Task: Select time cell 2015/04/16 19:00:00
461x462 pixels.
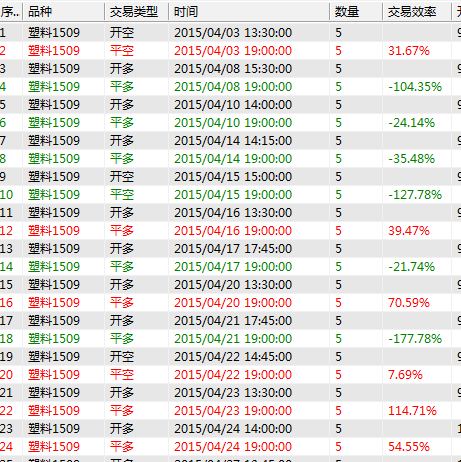Action: 233,231
